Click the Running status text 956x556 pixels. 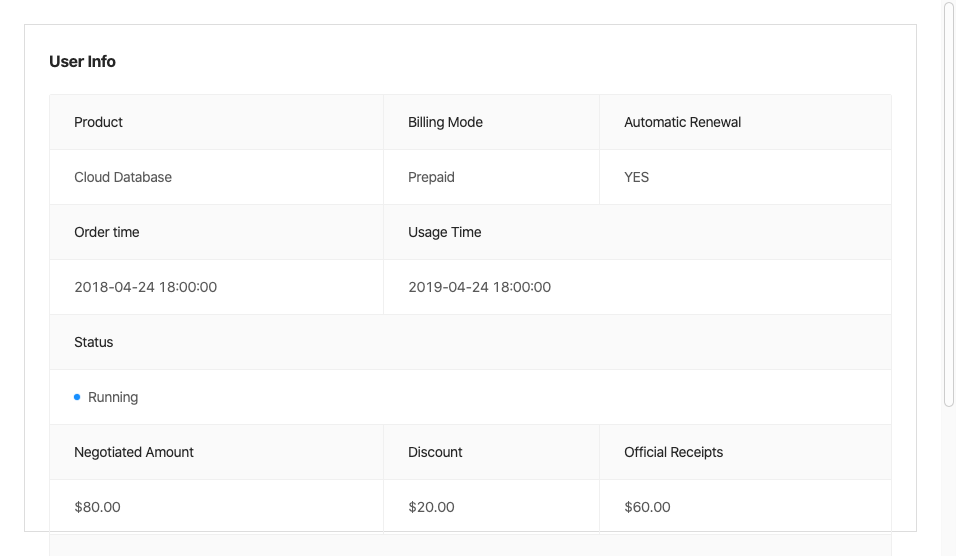point(113,397)
